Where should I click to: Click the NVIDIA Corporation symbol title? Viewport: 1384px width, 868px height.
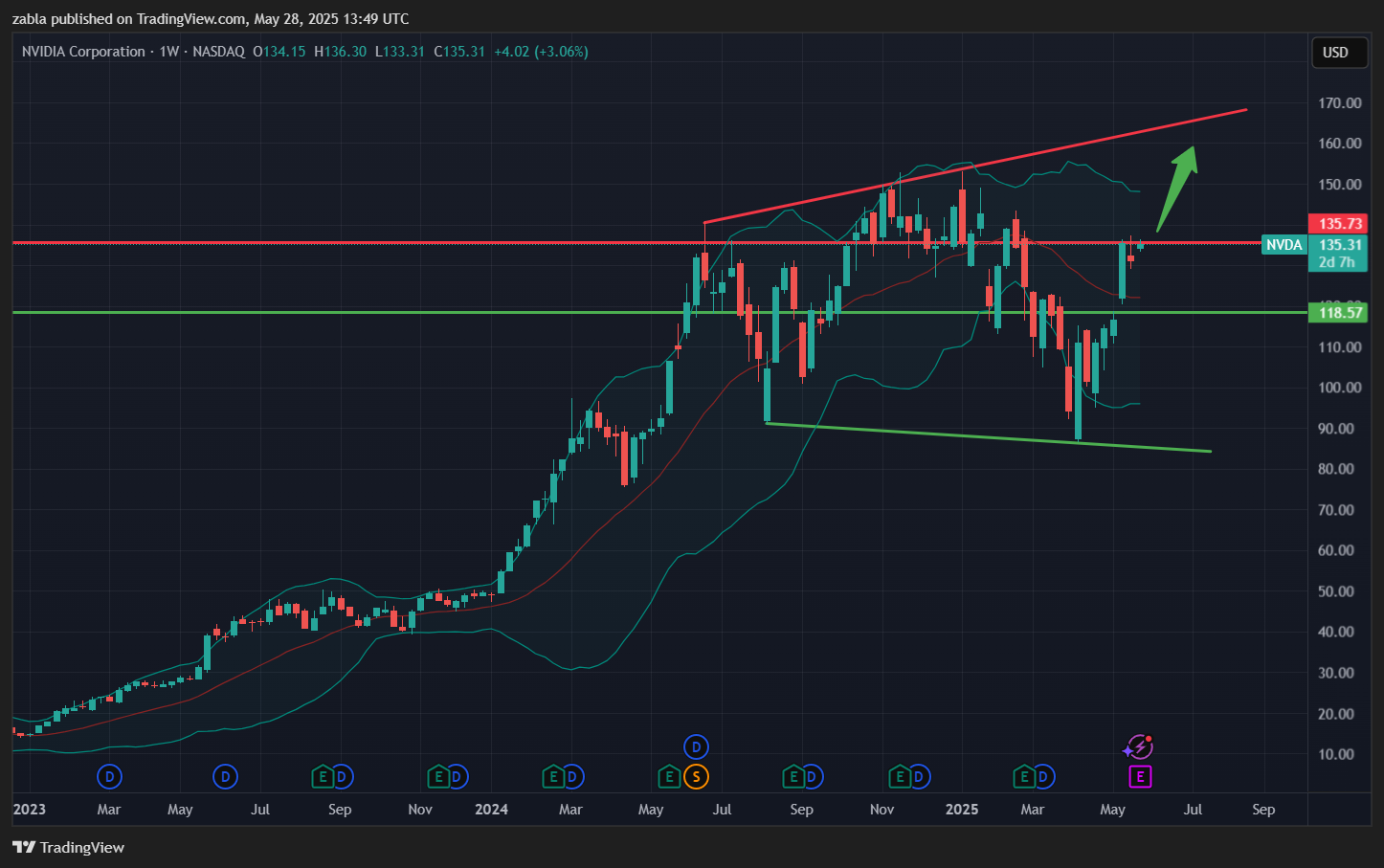[x=83, y=52]
